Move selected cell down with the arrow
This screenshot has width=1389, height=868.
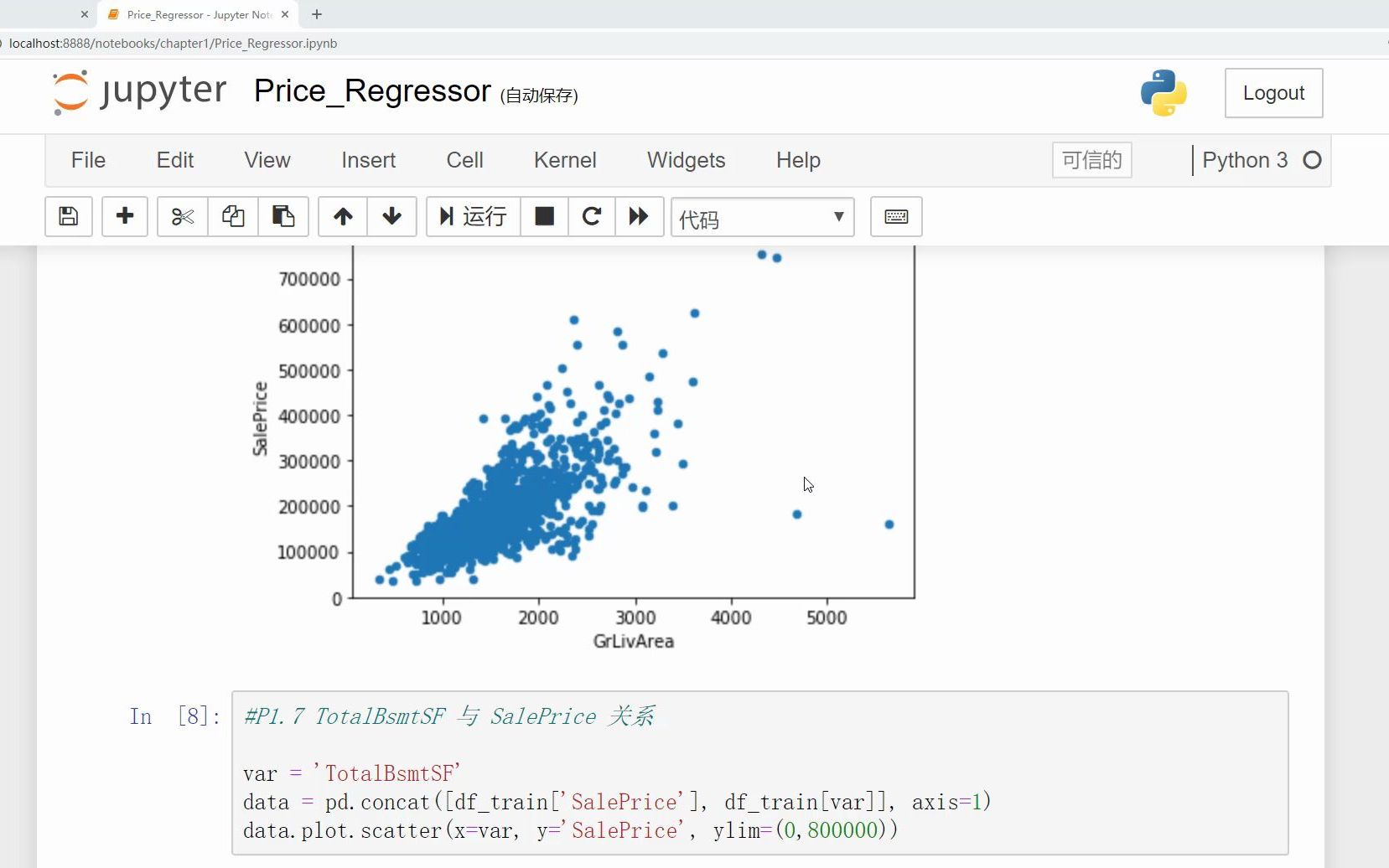391,217
